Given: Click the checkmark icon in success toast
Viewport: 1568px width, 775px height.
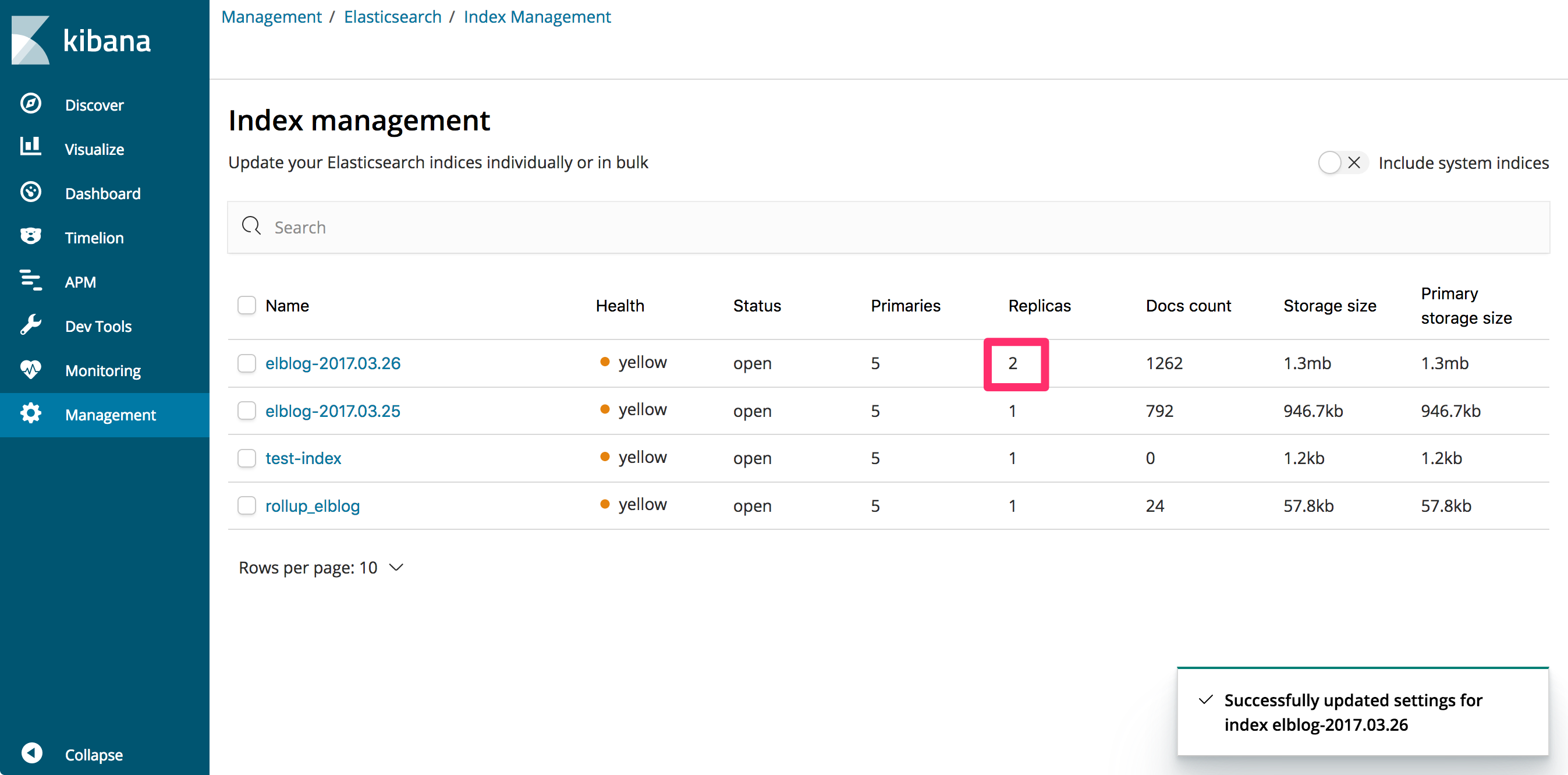Looking at the screenshot, I should (x=1205, y=699).
